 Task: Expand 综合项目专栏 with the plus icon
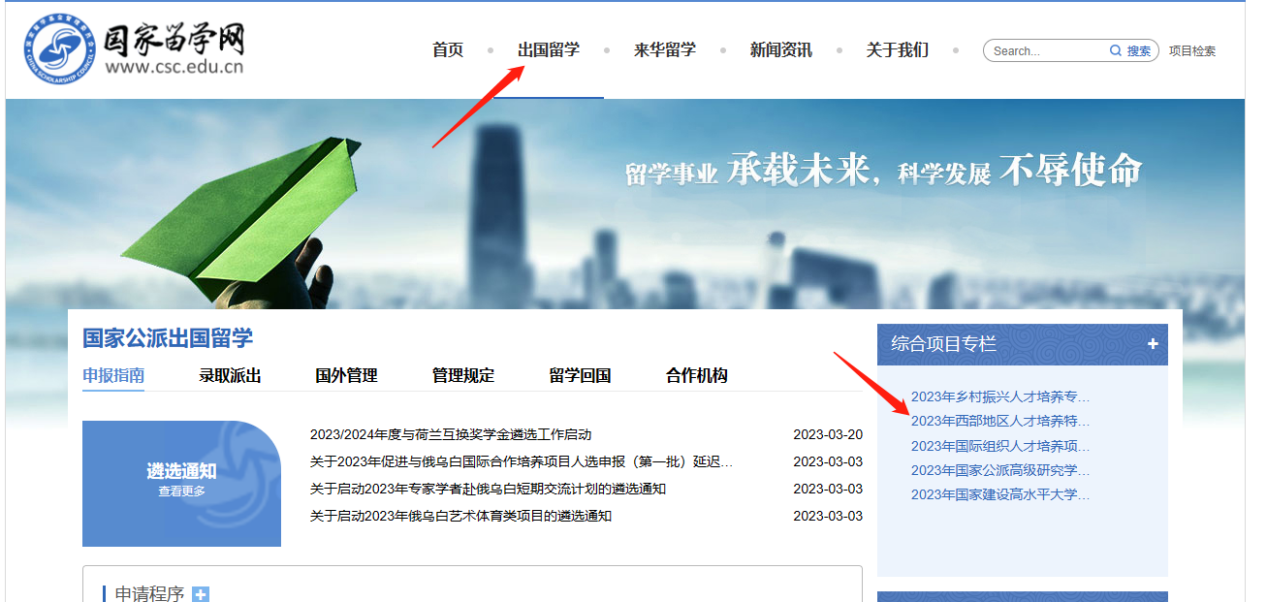[1152, 344]
